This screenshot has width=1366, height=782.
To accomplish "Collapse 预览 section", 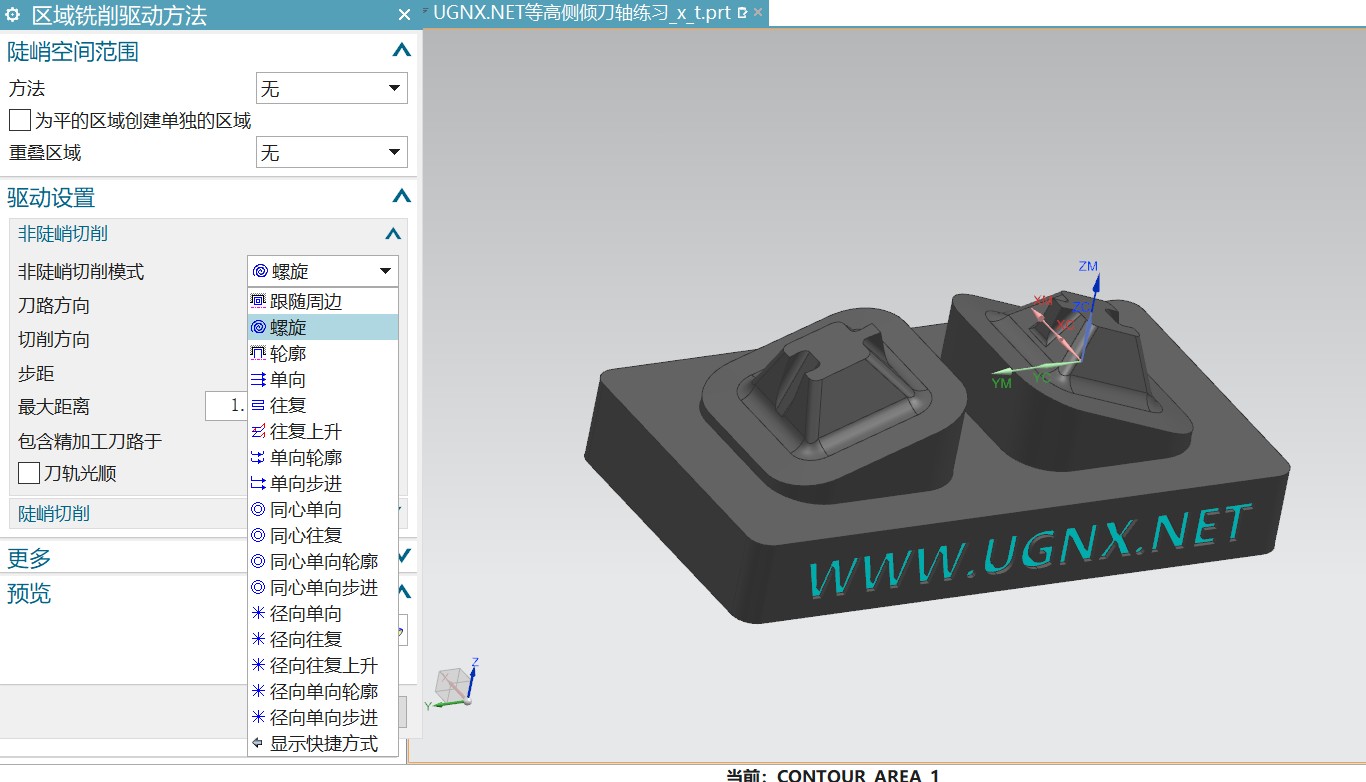I will tap(404, 592).
